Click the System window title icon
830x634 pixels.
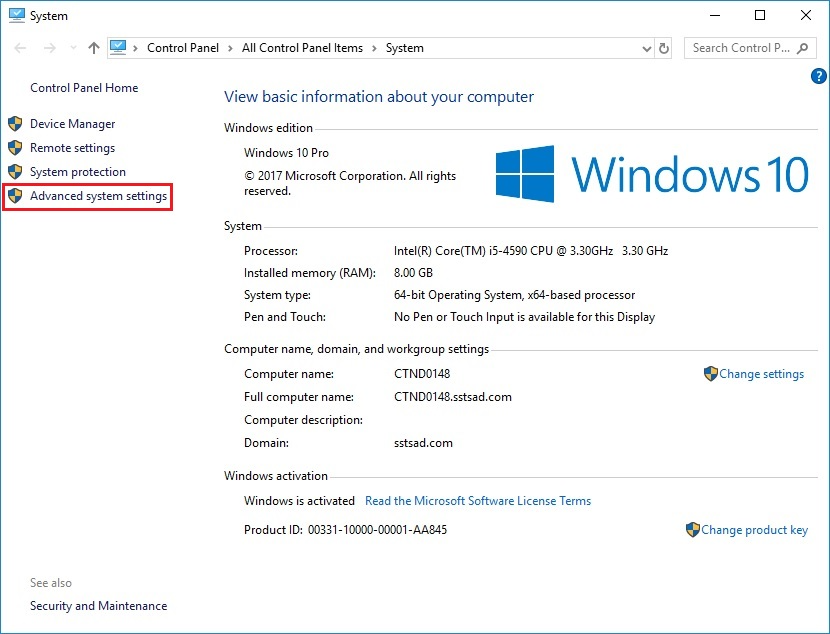click(x=16, y=15)
